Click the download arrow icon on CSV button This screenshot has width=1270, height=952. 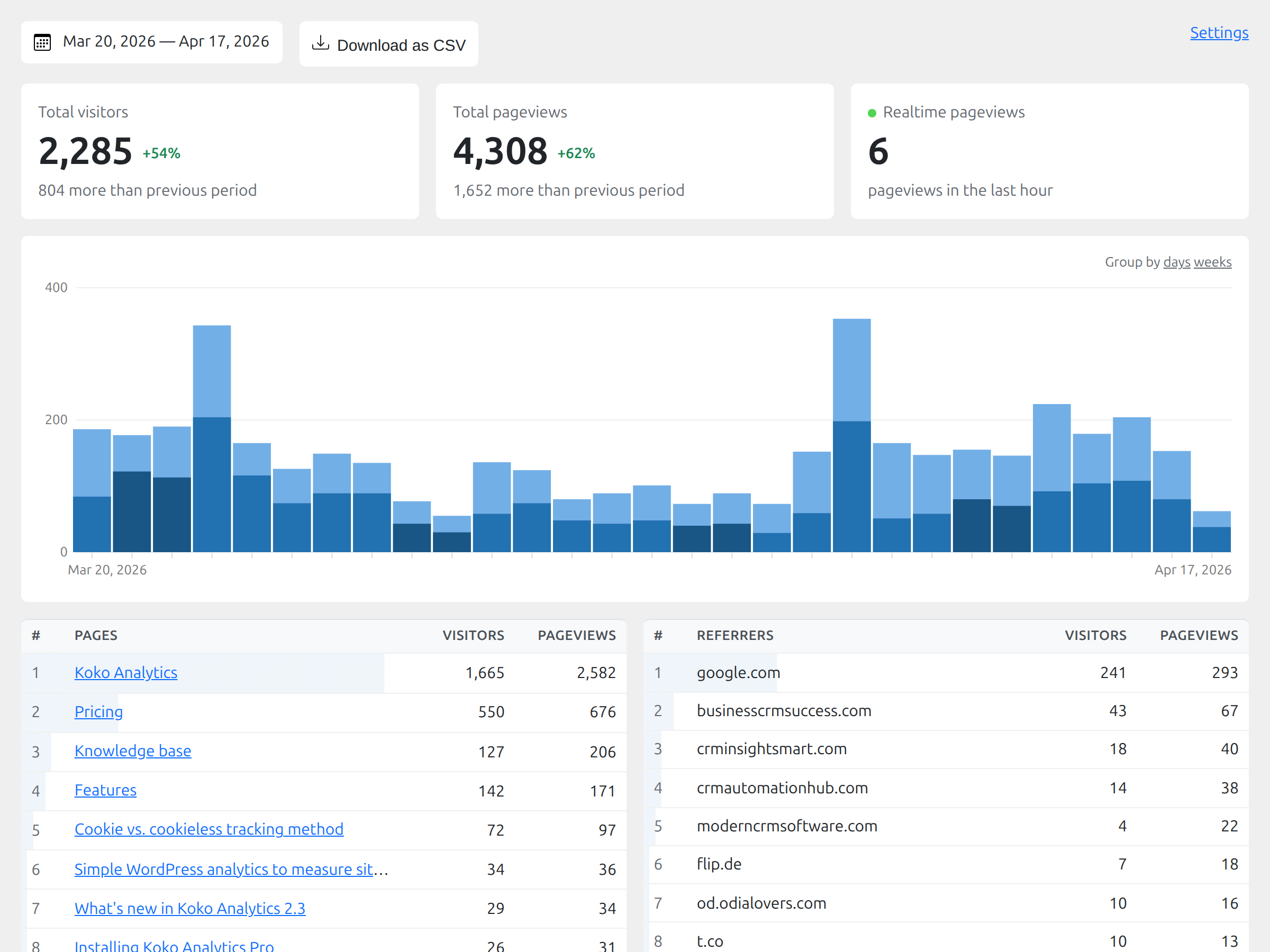(x=320, y=43)
